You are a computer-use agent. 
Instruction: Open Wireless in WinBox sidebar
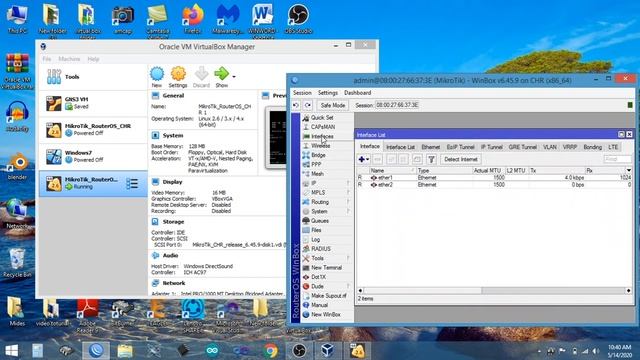click(x=320, y=146)
